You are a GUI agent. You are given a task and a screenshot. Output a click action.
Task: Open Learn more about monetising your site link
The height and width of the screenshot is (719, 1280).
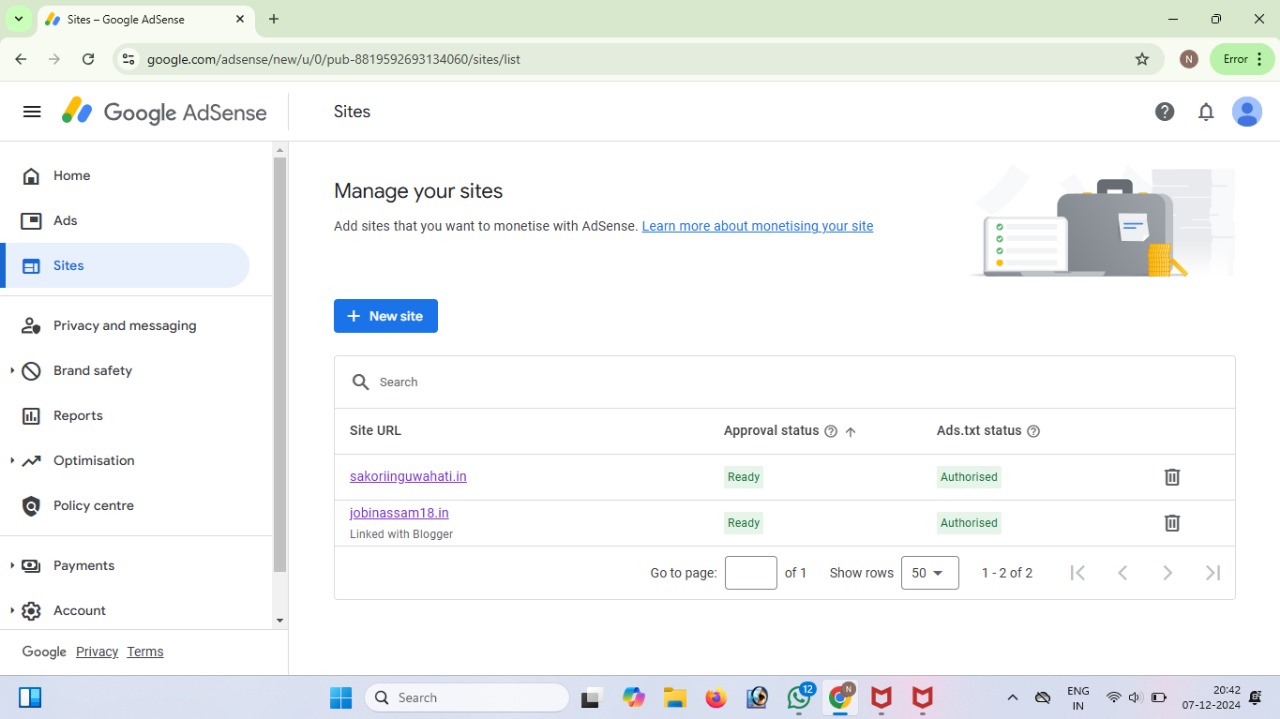[758, 226]
